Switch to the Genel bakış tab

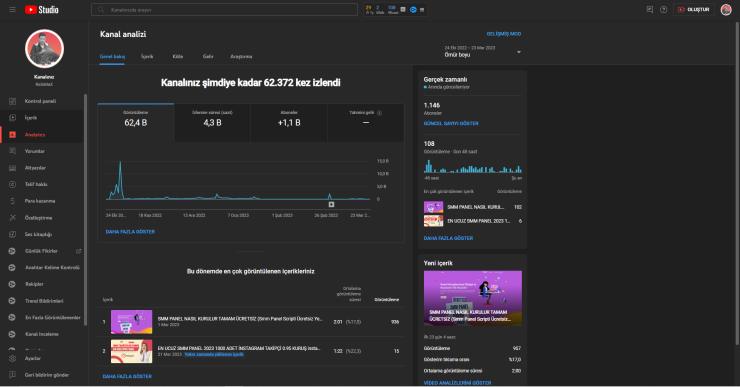tap(112, 57)
